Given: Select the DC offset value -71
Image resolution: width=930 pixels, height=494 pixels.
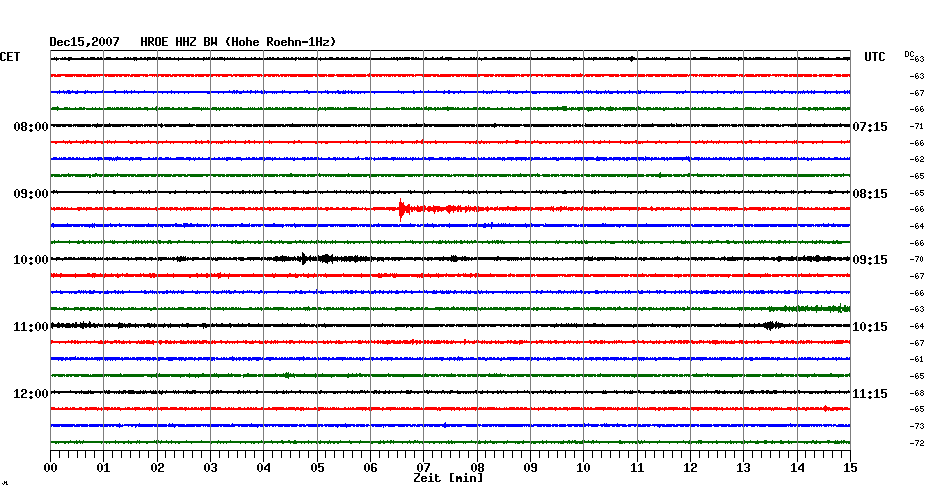Looking at the screenshot, I should 917,126.
